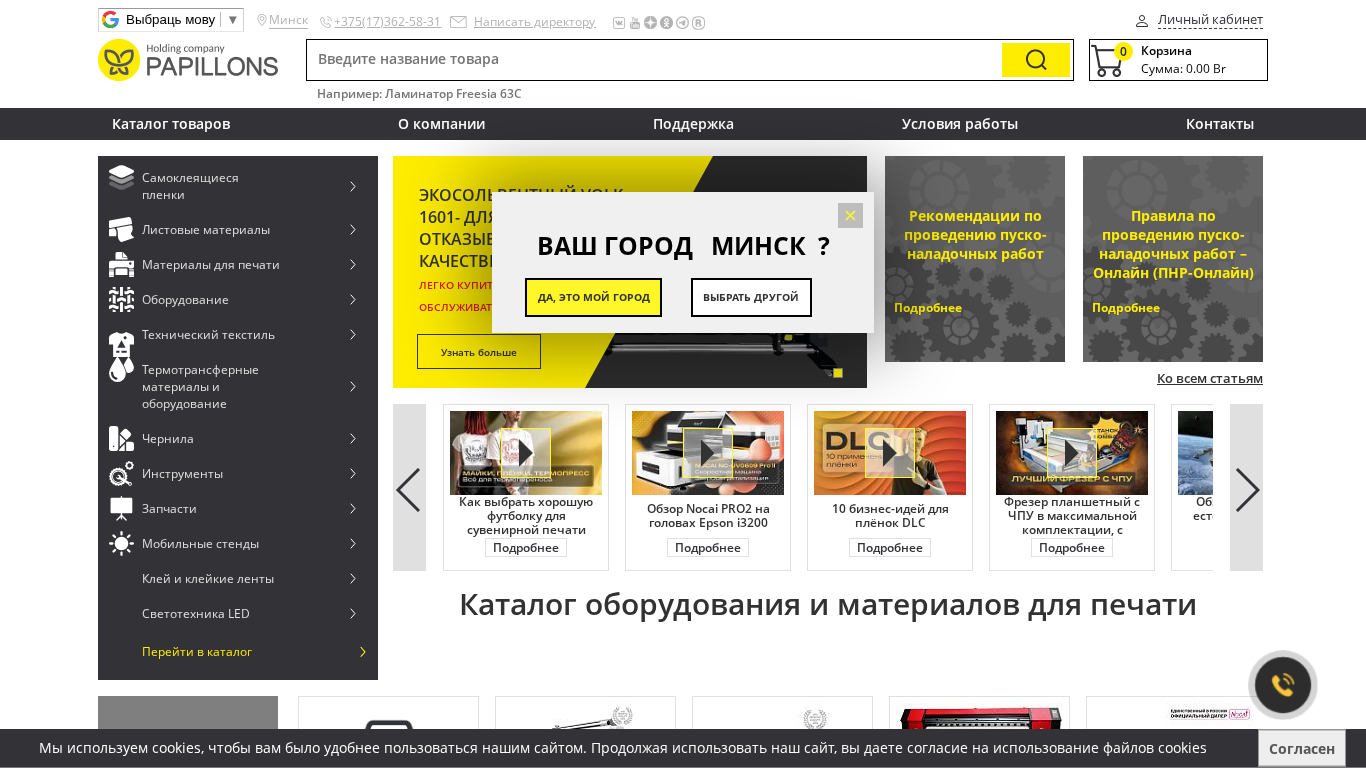Click the sheet icon for Листовые материалы
Screen dimensions: 1366x768
121,230
